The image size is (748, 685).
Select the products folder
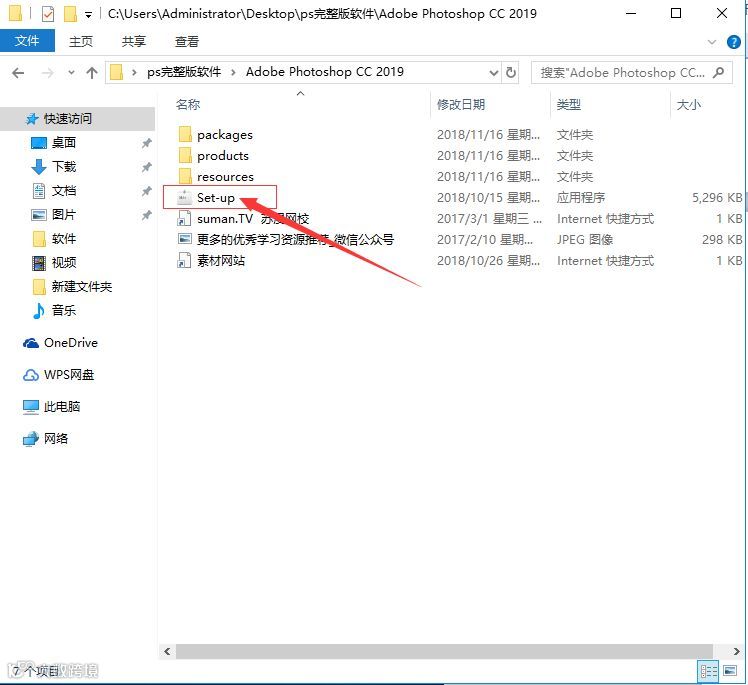[x=223, y=156]
